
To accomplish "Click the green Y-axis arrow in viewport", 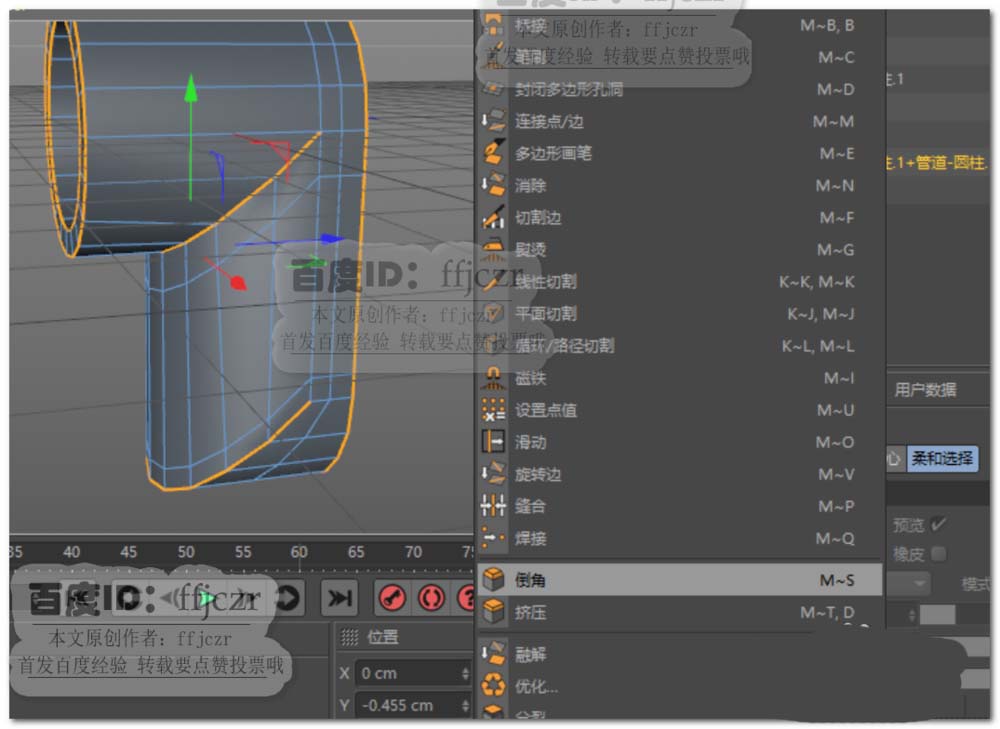I will click(191, 89).
